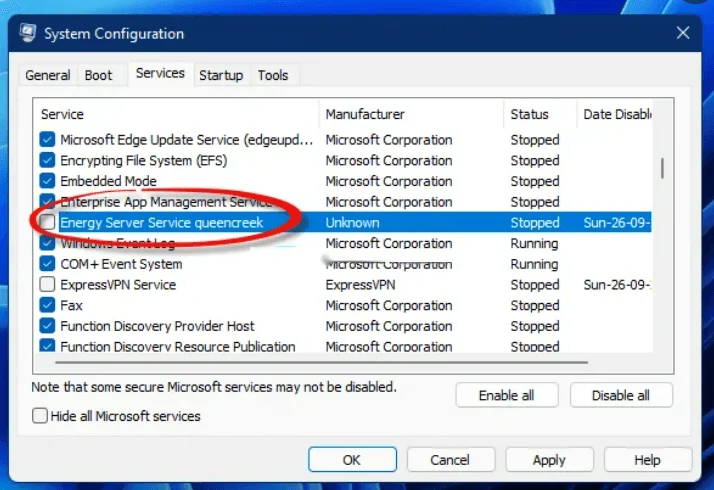Click the Cancel button
This screenshot has height=490, width=714.
(x=450, y=460)
